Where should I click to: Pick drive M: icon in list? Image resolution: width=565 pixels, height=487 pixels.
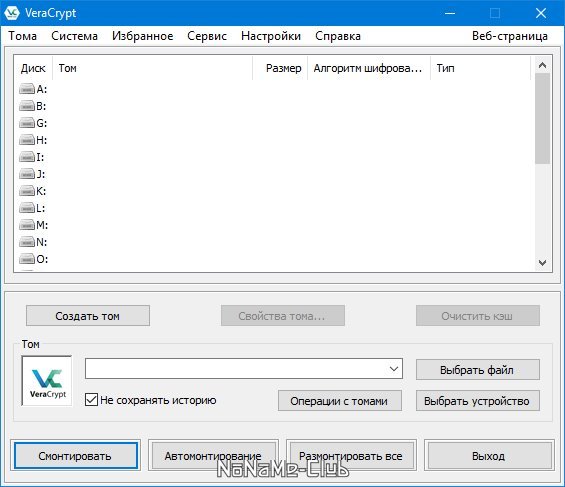(x=27, y=225)
